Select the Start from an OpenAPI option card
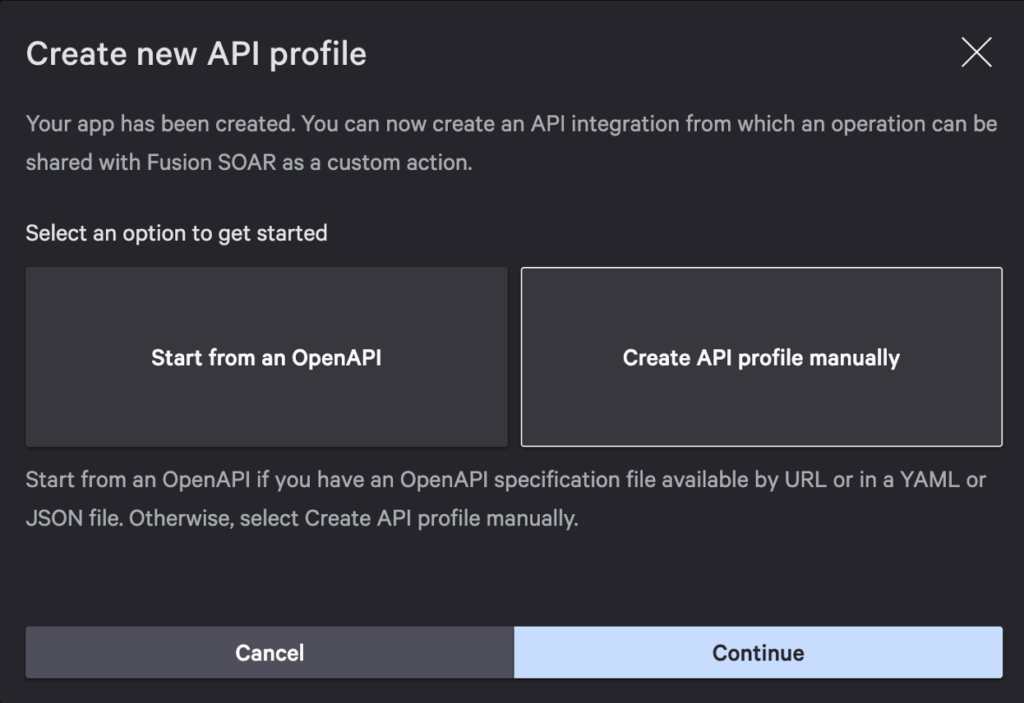The height and width of the screenshot is (703, 1024). click(266, 357)
